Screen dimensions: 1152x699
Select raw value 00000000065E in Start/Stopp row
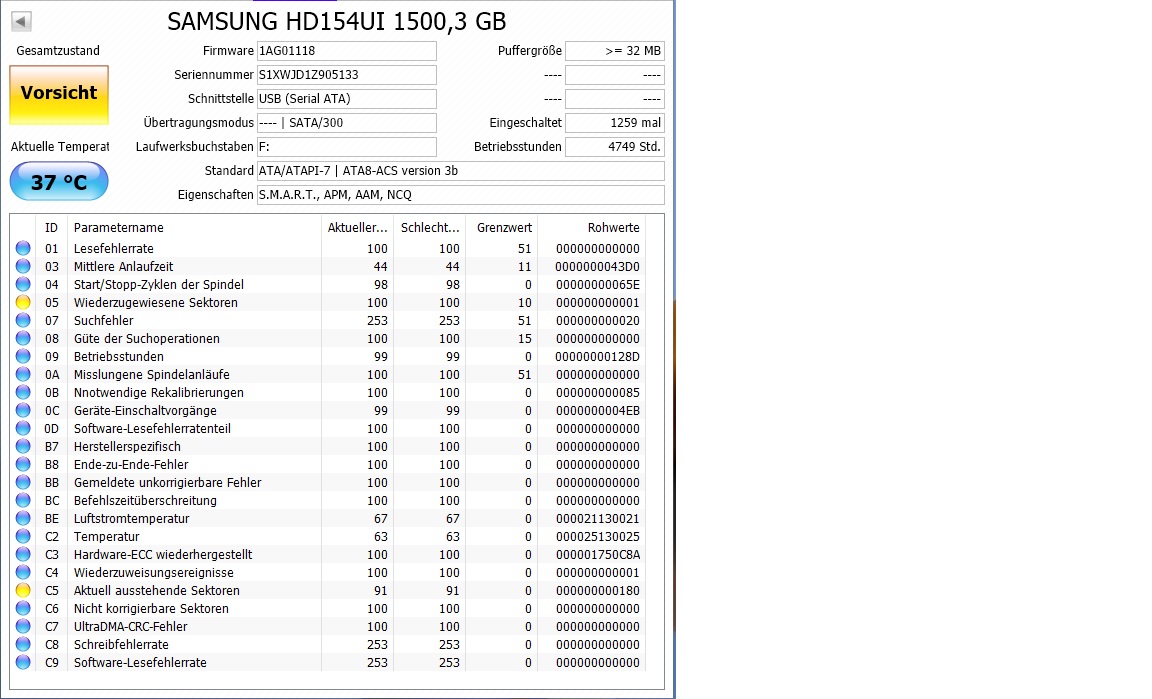[597, 284]
